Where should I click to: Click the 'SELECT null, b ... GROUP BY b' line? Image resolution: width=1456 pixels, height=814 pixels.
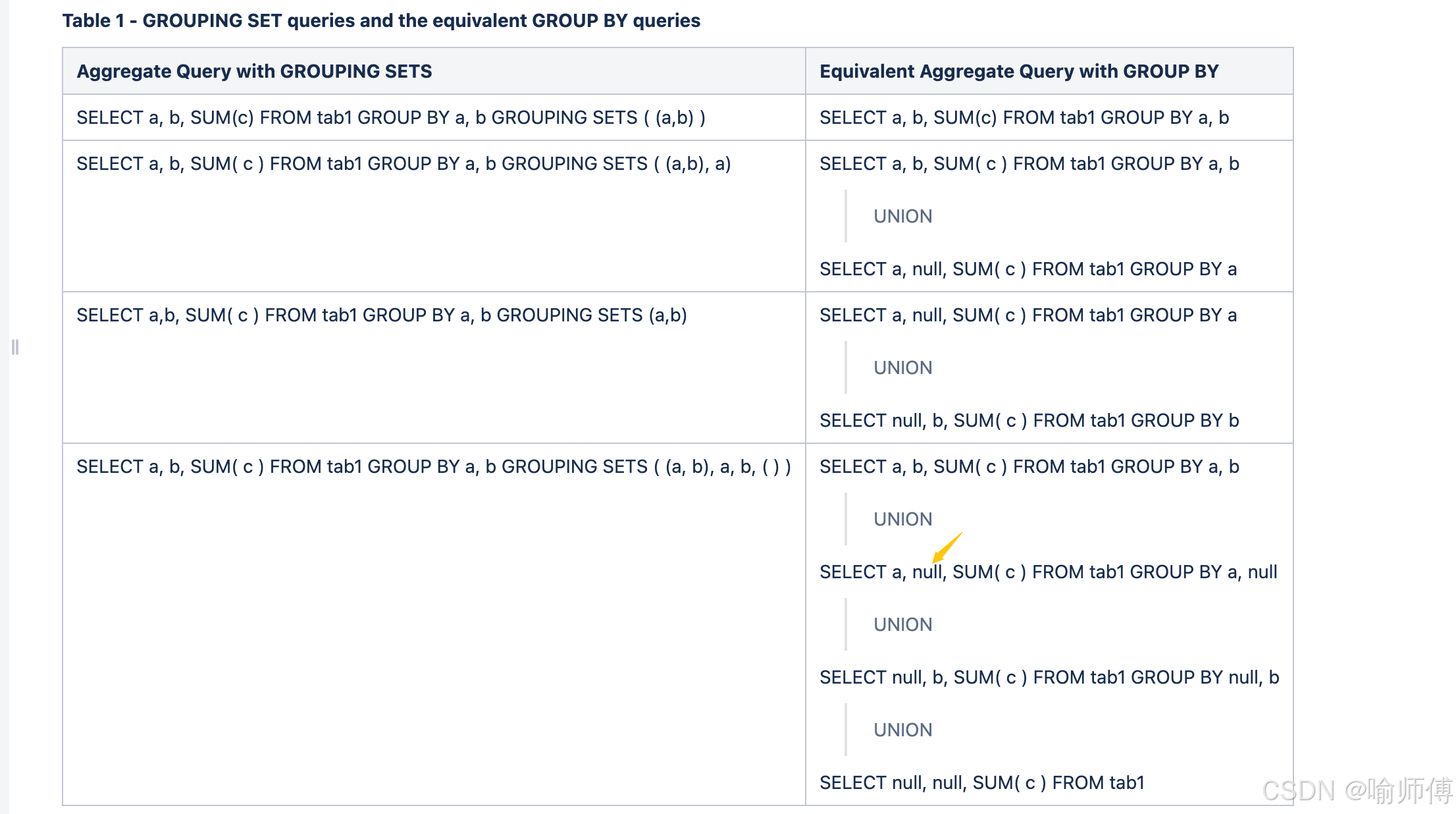[x=1029, y=420]
